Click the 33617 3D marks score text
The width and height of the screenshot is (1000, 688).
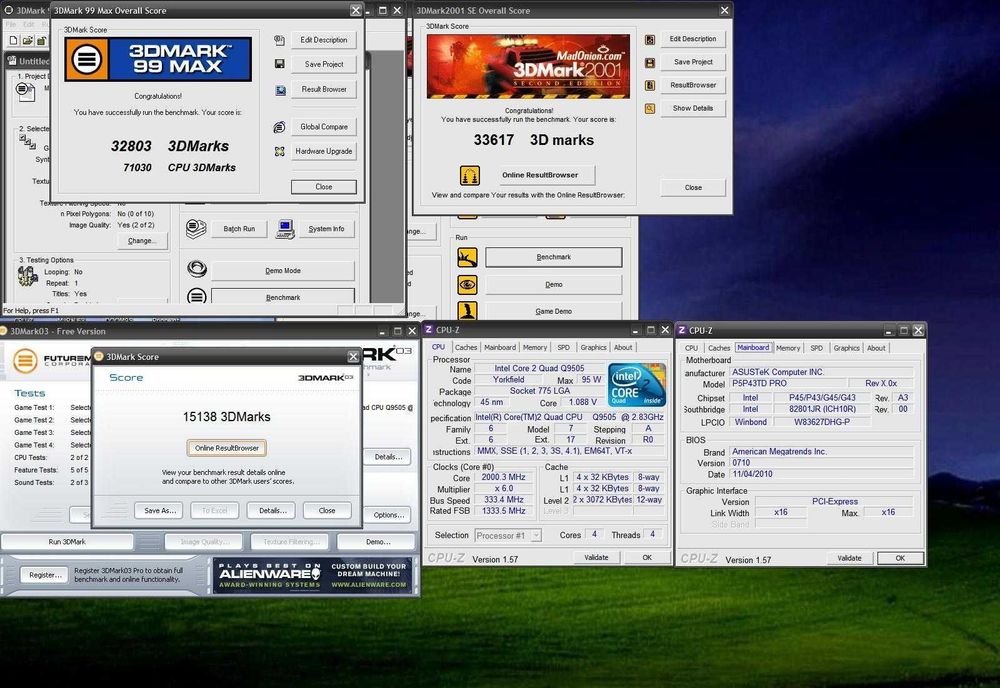click(x=533, y=140)
